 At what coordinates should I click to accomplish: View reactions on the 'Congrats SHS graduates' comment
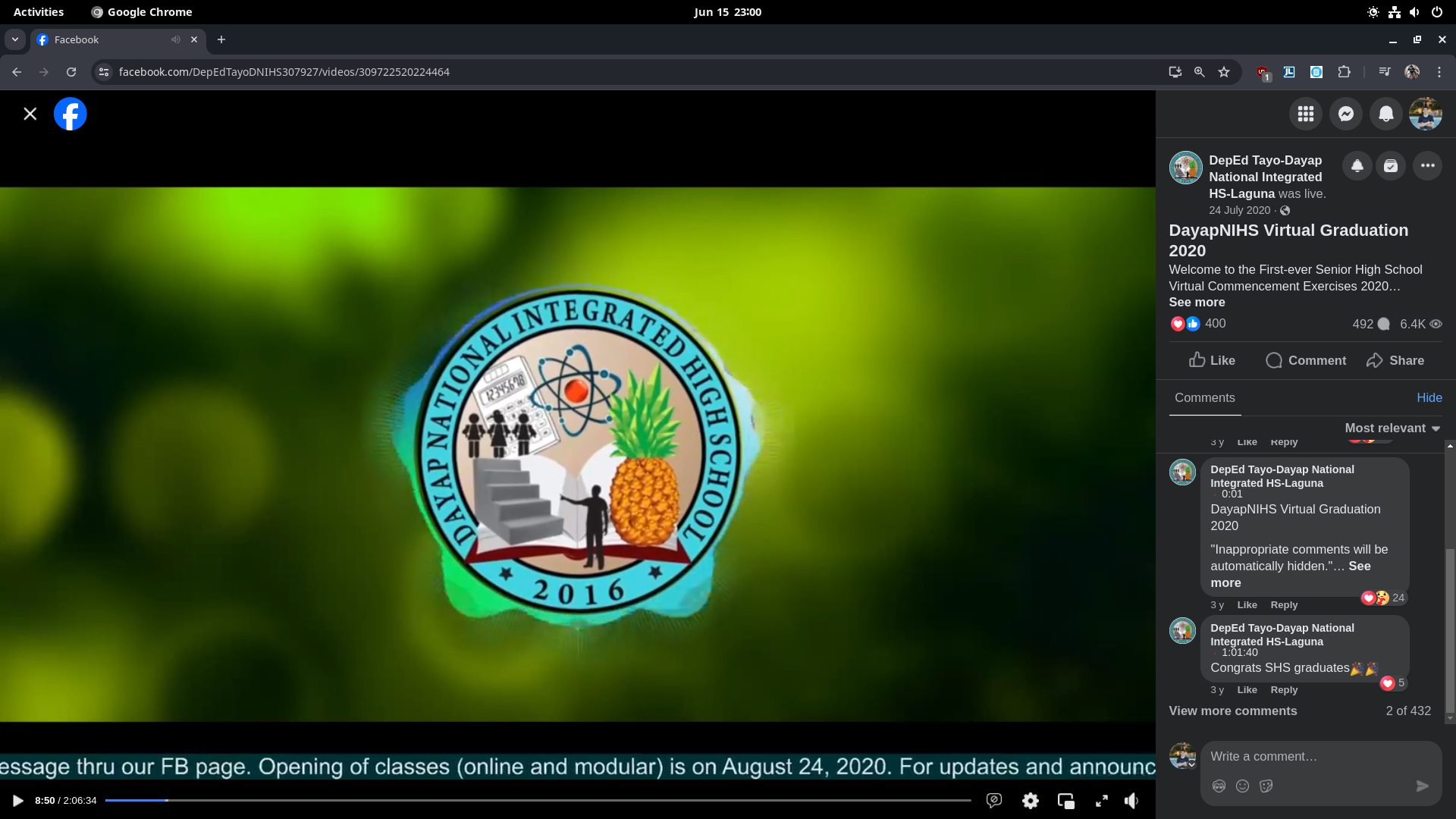[1393, 682]
